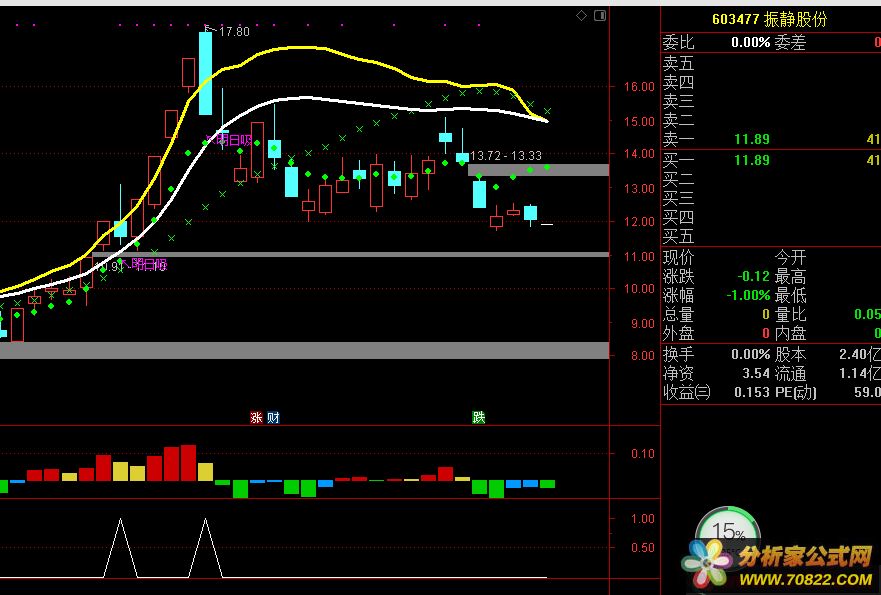This screenshot has height=595, width=881.
Task: Click the tall cyan candle at 17.80 peak
Action: [x=206, y=73]
